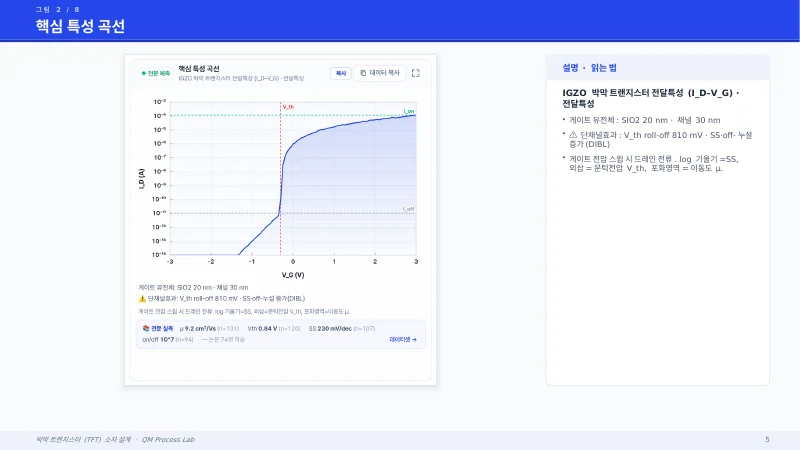Click the QM Process Lab footer text

pyautogui.click(x=168, y=439)
